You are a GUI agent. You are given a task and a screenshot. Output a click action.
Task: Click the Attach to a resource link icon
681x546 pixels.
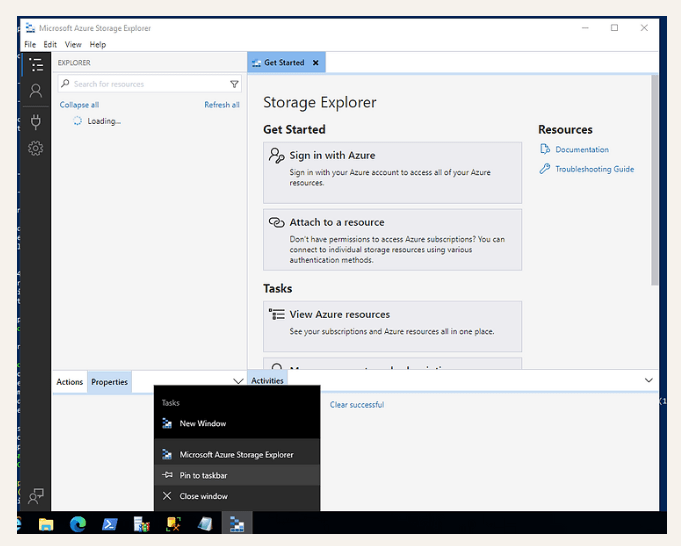tap(276, 222)
